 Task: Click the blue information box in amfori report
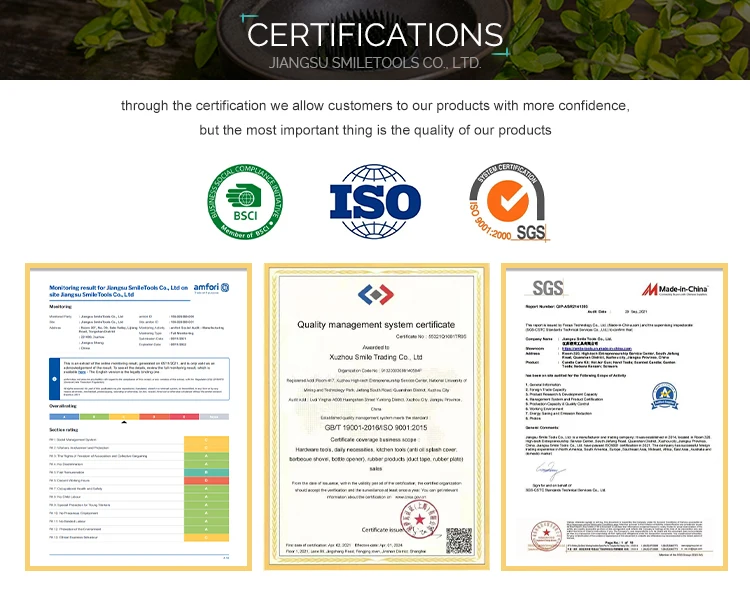[139, 379]
